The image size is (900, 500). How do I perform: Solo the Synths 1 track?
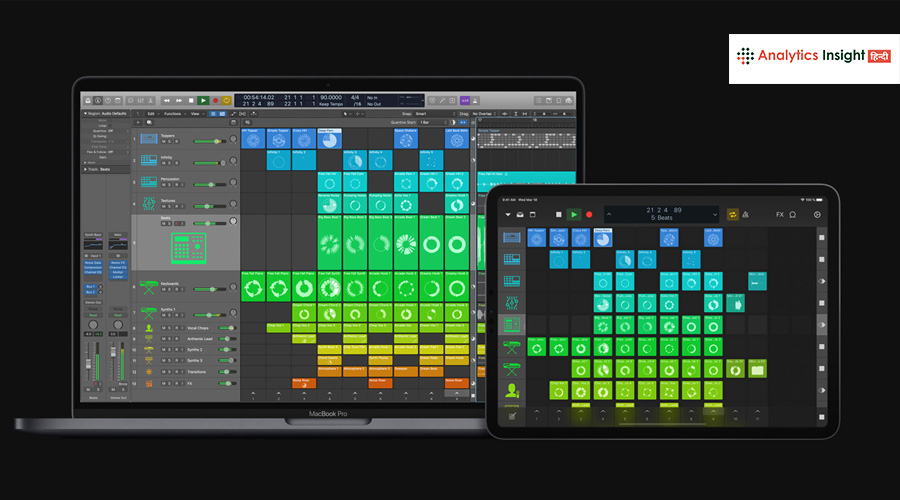point(170,315)
